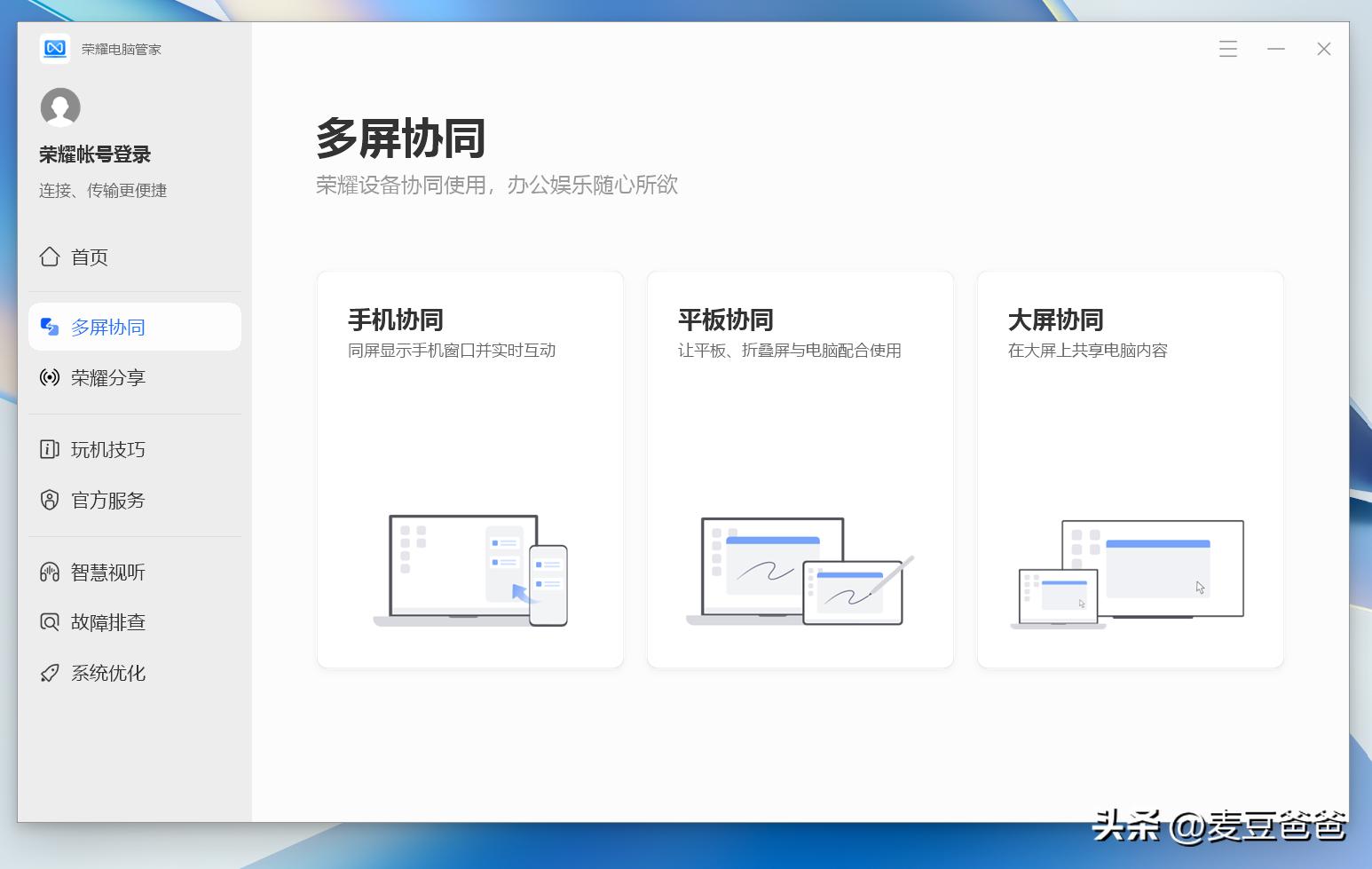
Task: Click 荣耀帐号登录 to sign in
Action: coord(94,154)
